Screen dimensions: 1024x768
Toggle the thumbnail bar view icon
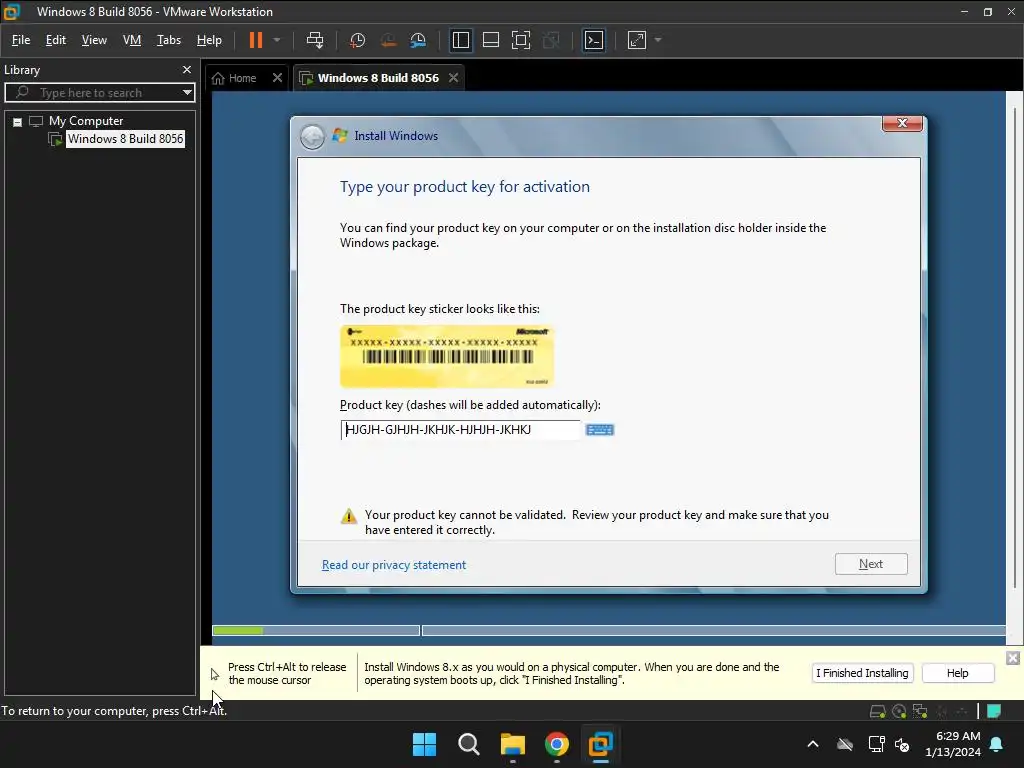pos(490,40)
